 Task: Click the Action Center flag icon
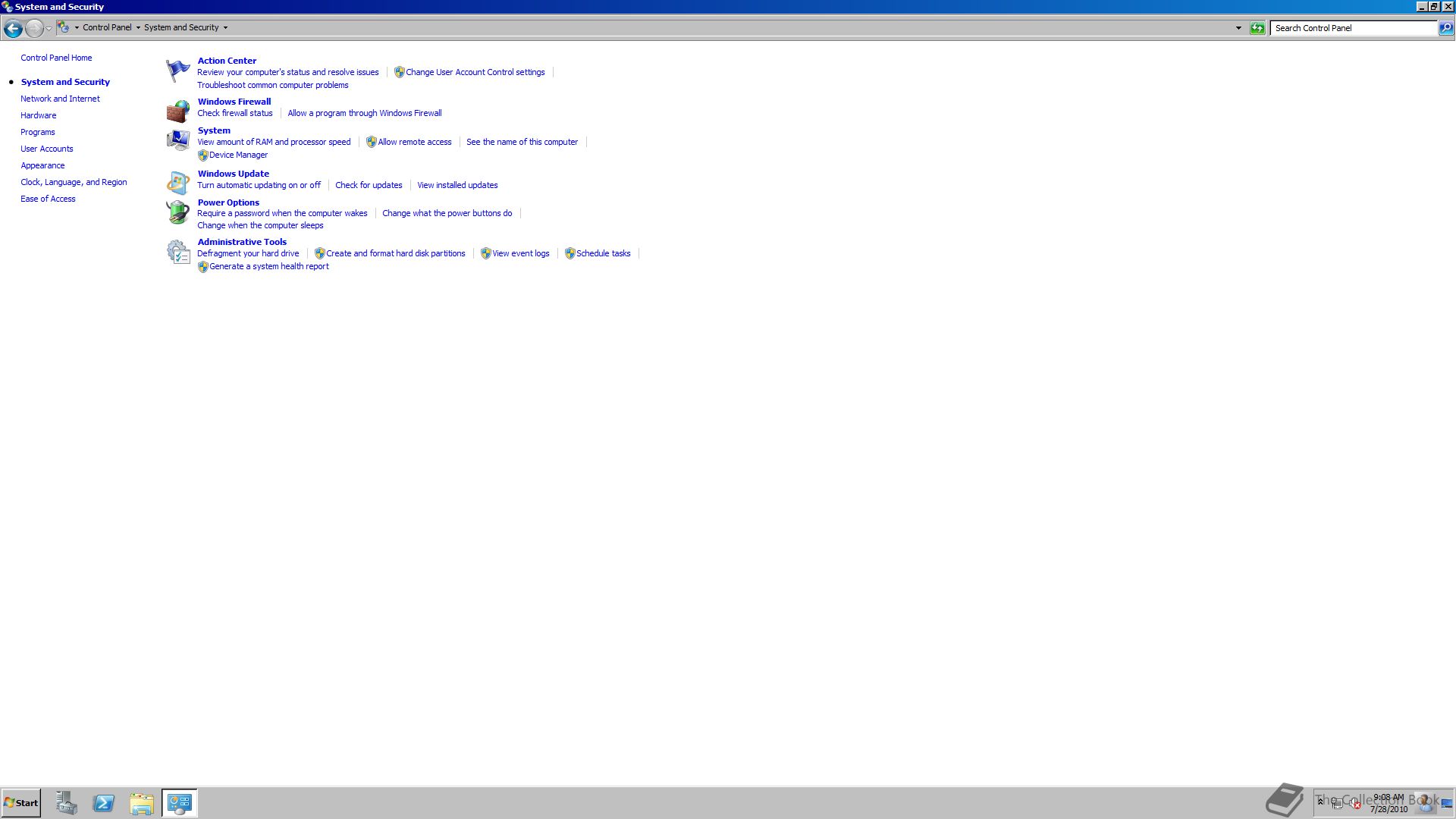pos(178,71)
